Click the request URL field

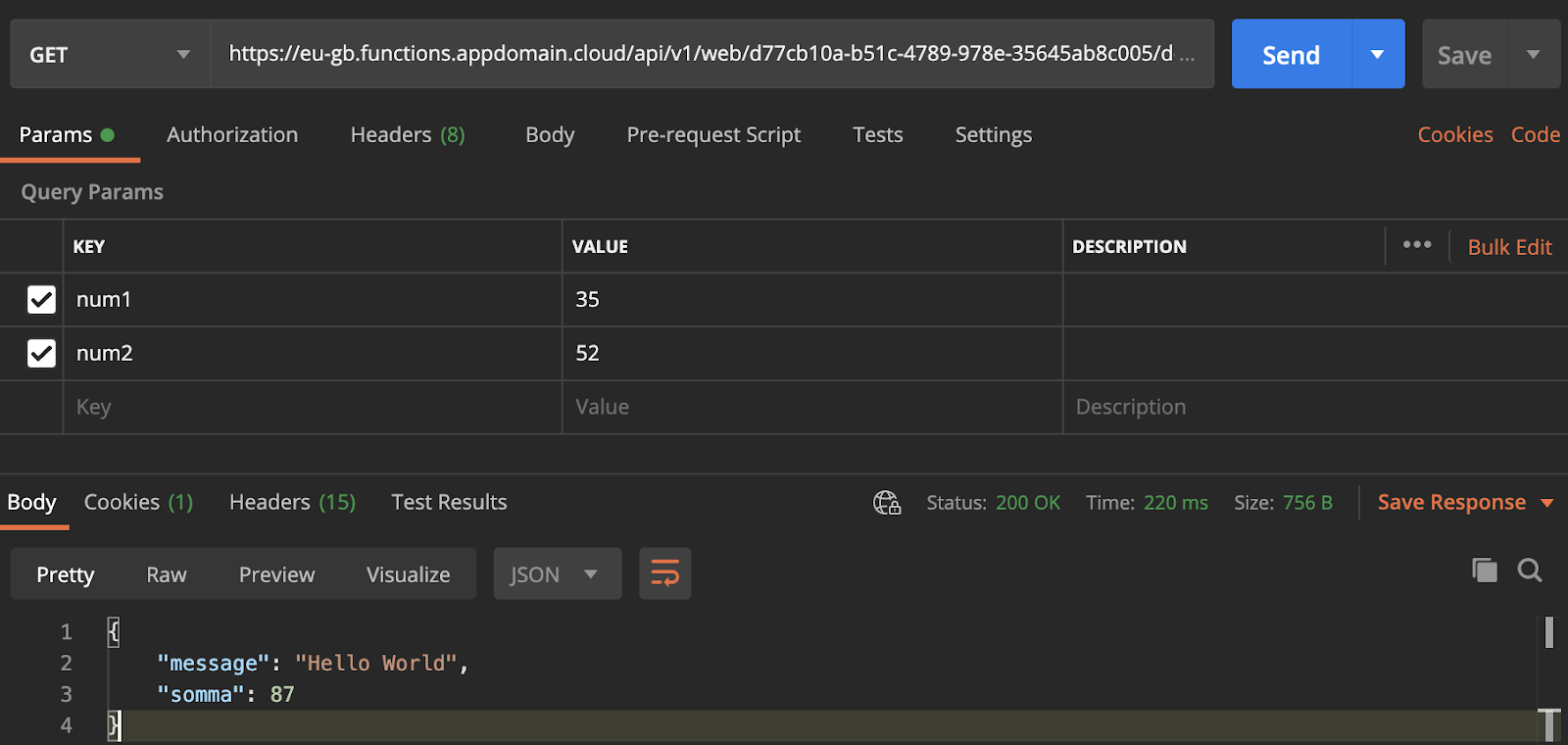[712, 54]
